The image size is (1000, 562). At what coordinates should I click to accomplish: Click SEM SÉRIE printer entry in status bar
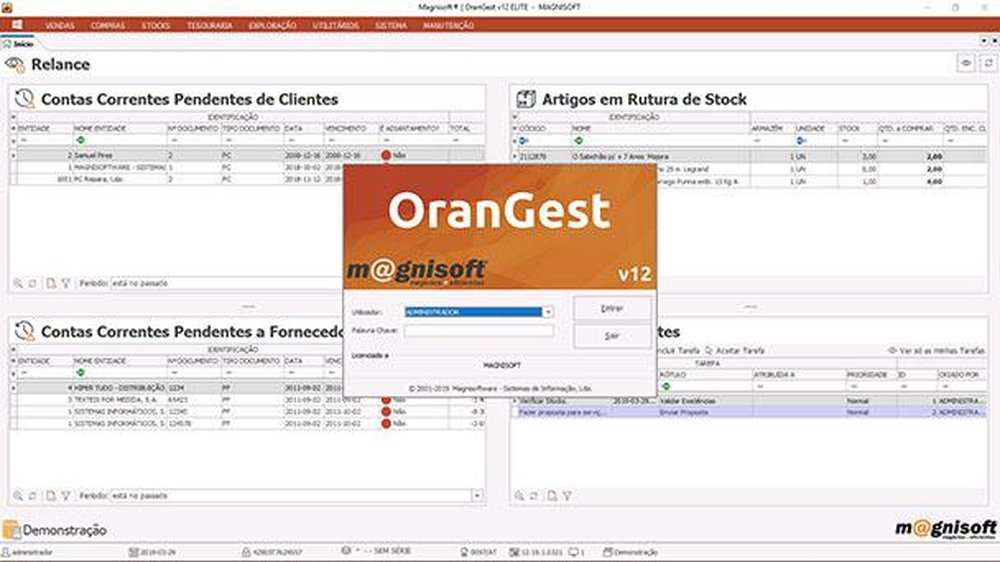point(376,551)
